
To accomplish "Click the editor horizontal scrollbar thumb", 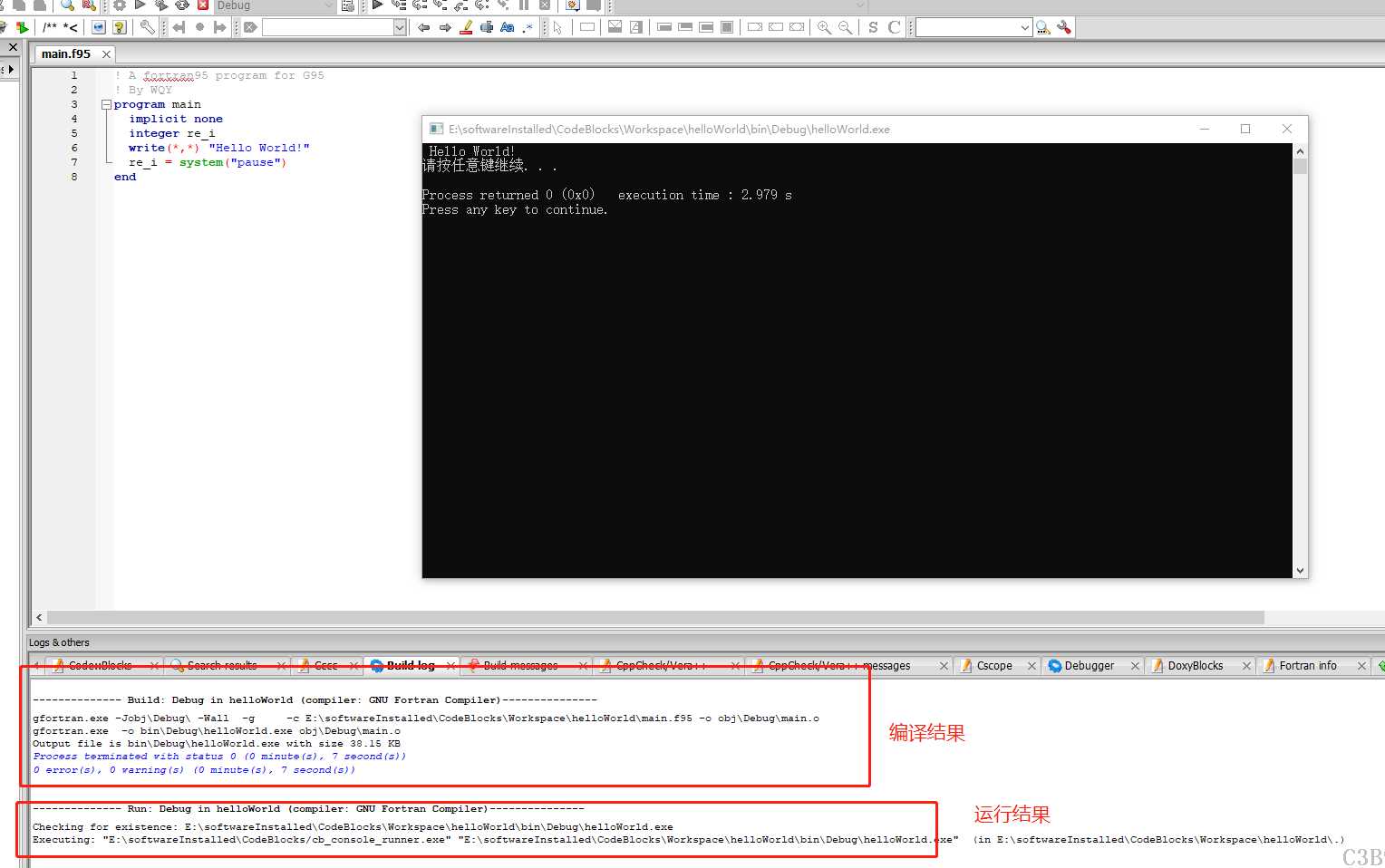I will click(x=655, y=617).
